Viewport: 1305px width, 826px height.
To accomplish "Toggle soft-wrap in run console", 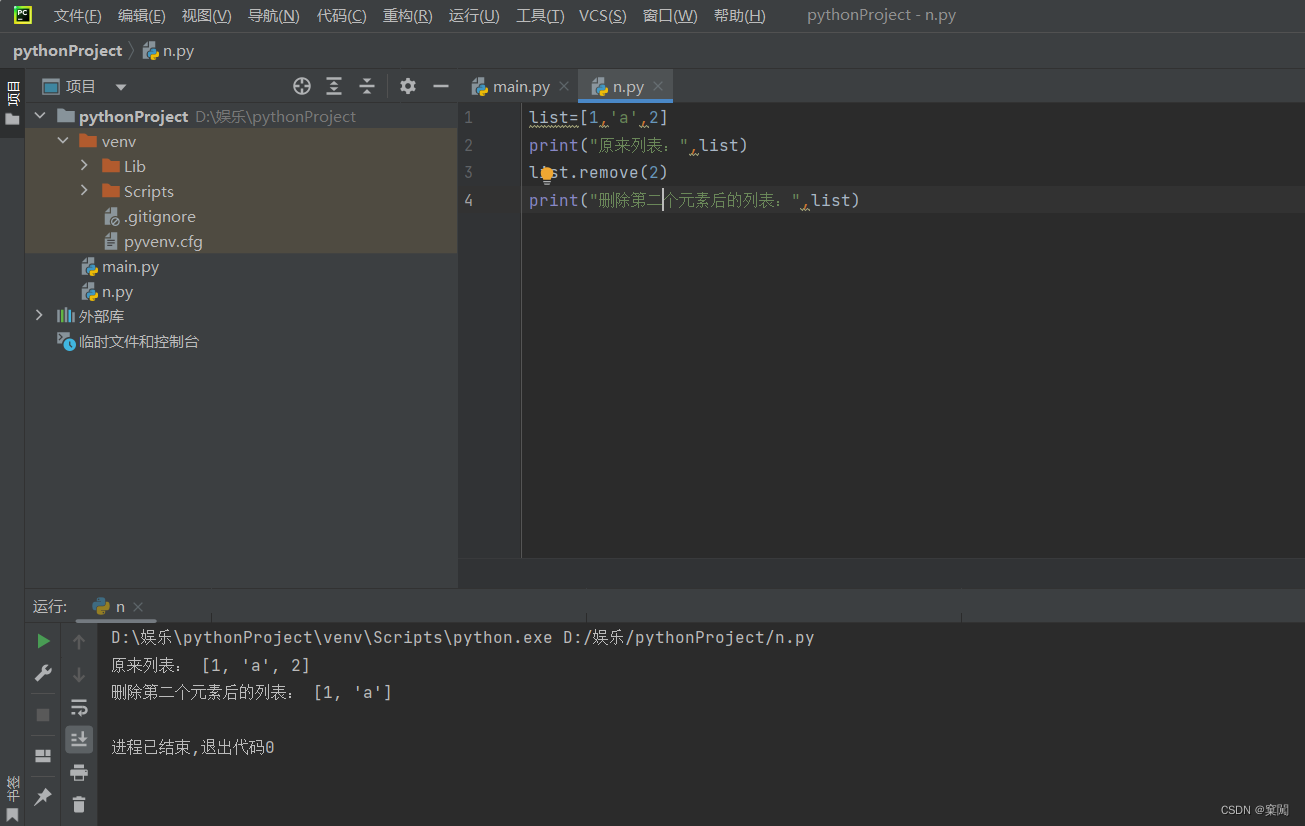I will (x=79, y=708).
